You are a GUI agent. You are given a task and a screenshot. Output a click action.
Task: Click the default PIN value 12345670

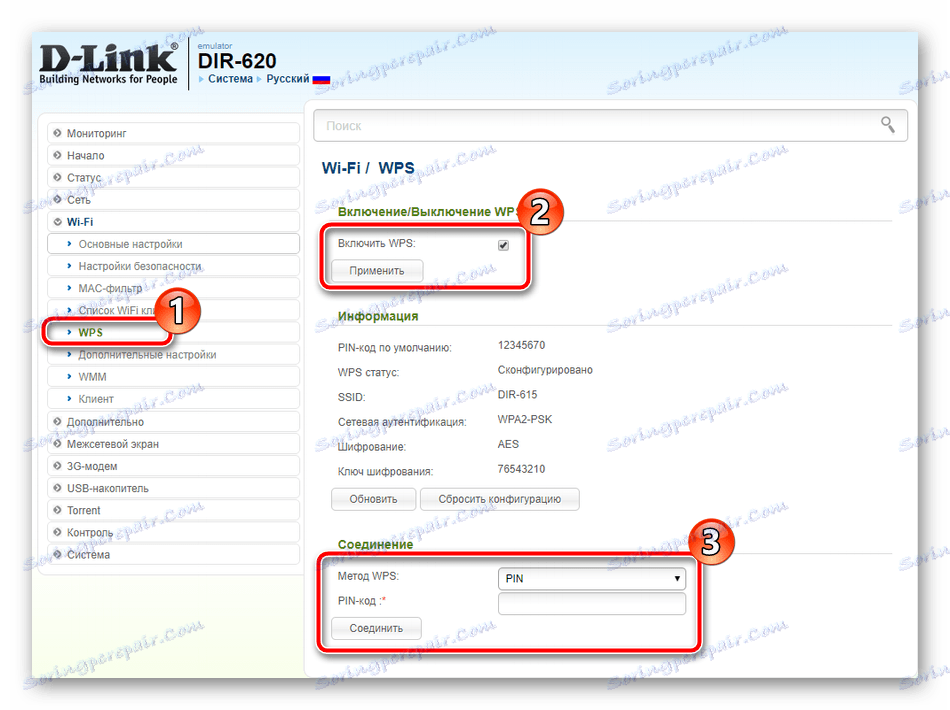point(521,345)
